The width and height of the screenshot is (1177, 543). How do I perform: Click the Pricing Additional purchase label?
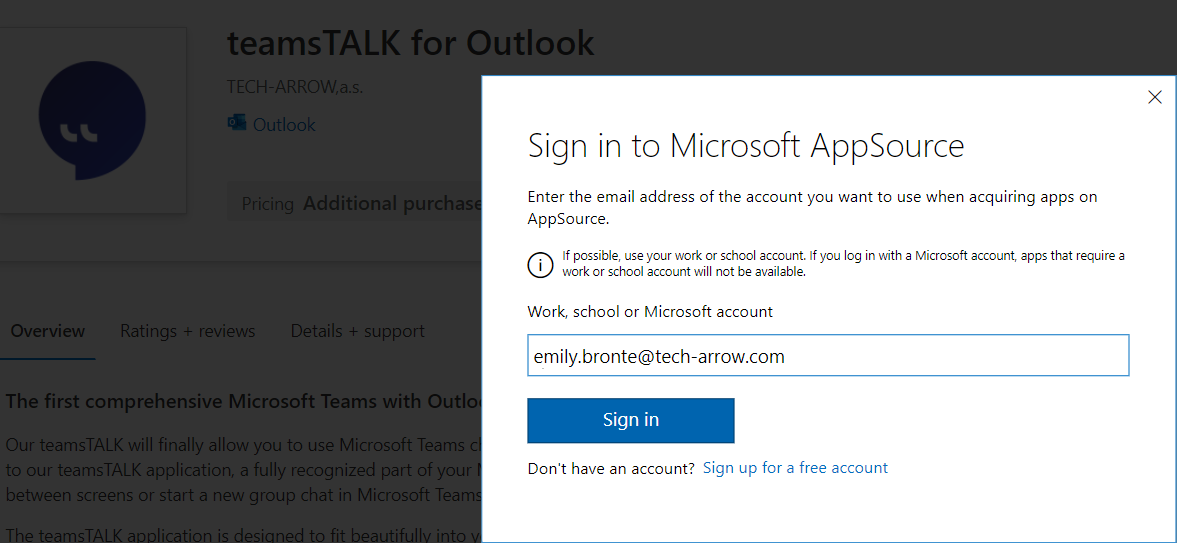360,204
